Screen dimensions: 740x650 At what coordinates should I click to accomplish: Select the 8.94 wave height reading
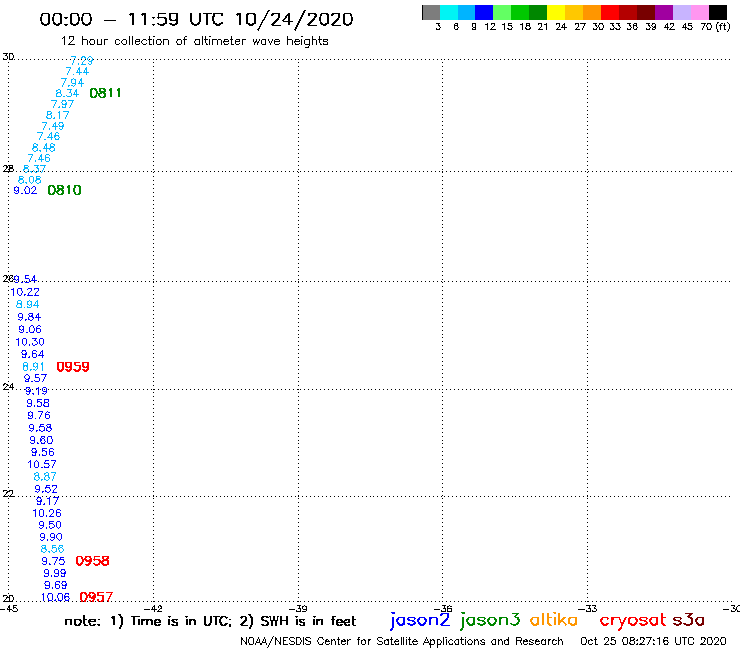point(27,304)
